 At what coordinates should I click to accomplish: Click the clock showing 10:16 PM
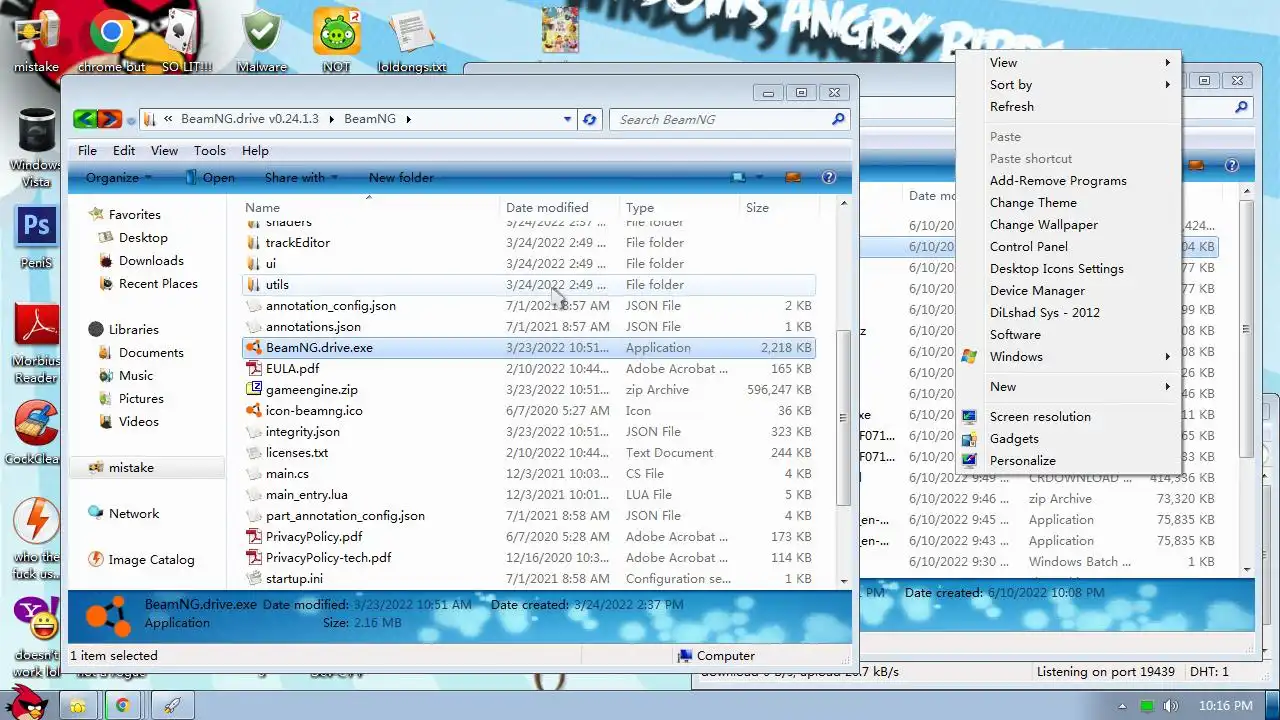1225,706
